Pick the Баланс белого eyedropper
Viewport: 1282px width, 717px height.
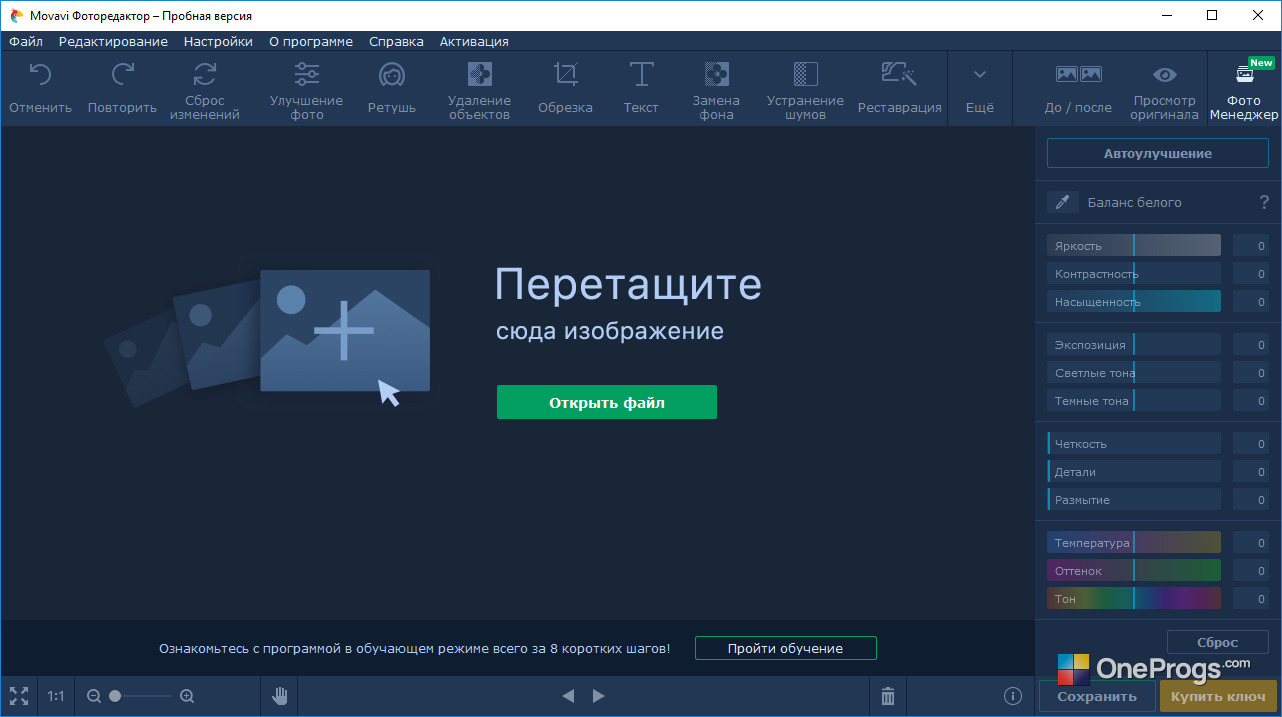click(x=1063, y=202)
